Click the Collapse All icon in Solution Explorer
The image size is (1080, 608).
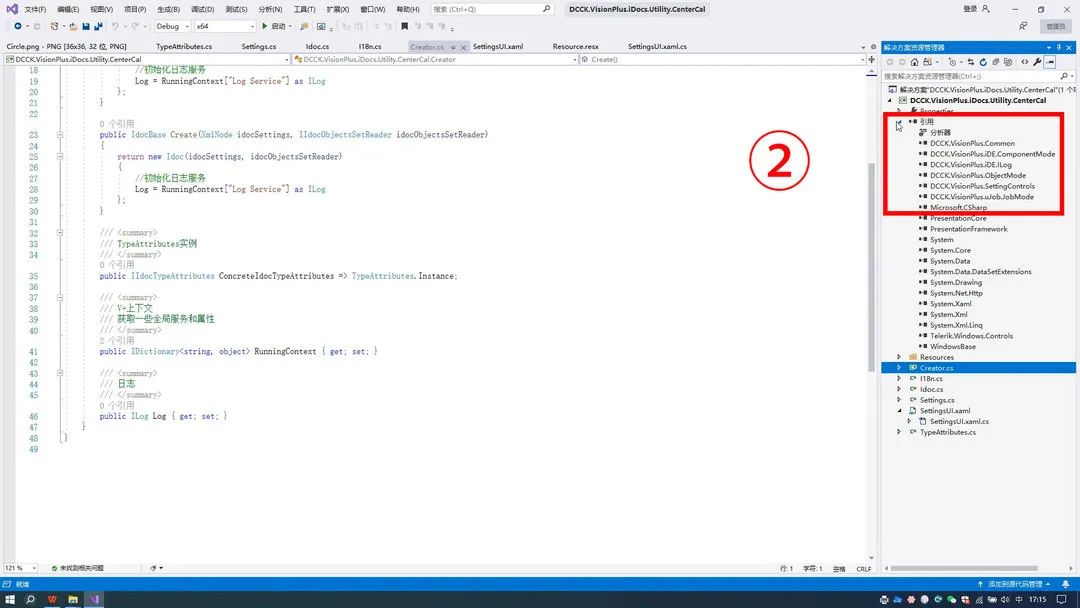995,62
